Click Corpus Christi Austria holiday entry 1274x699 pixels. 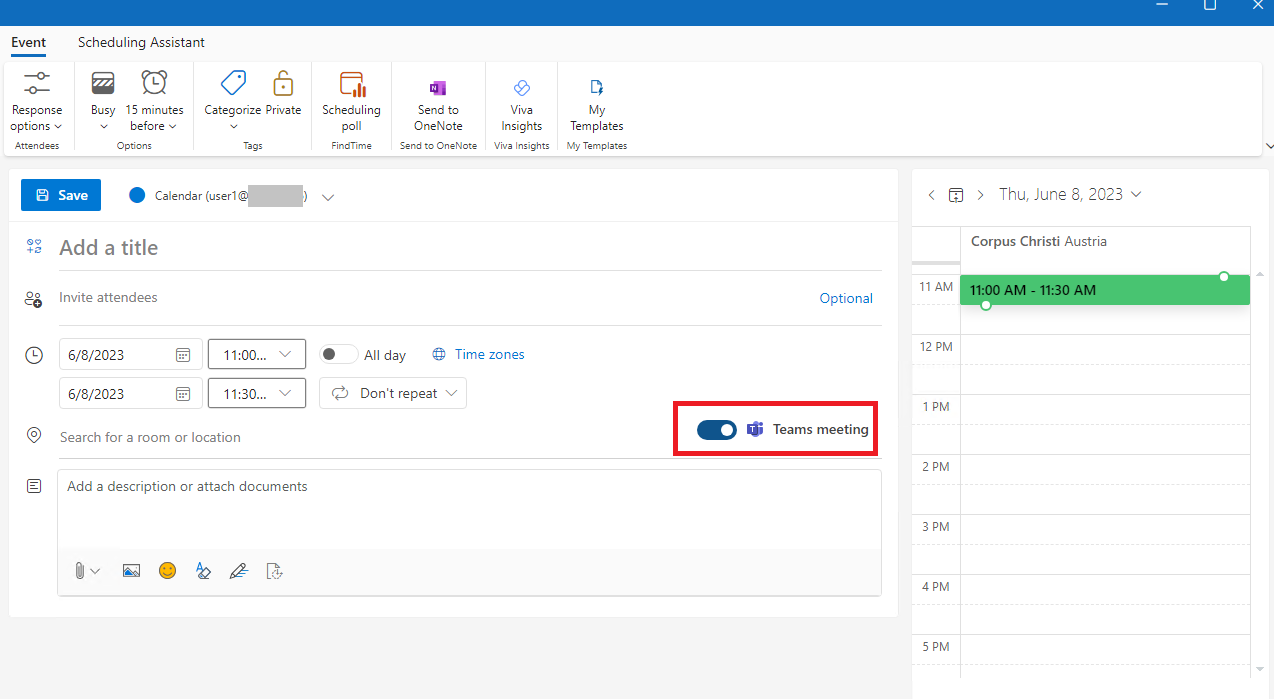(x=1039, y=242)
